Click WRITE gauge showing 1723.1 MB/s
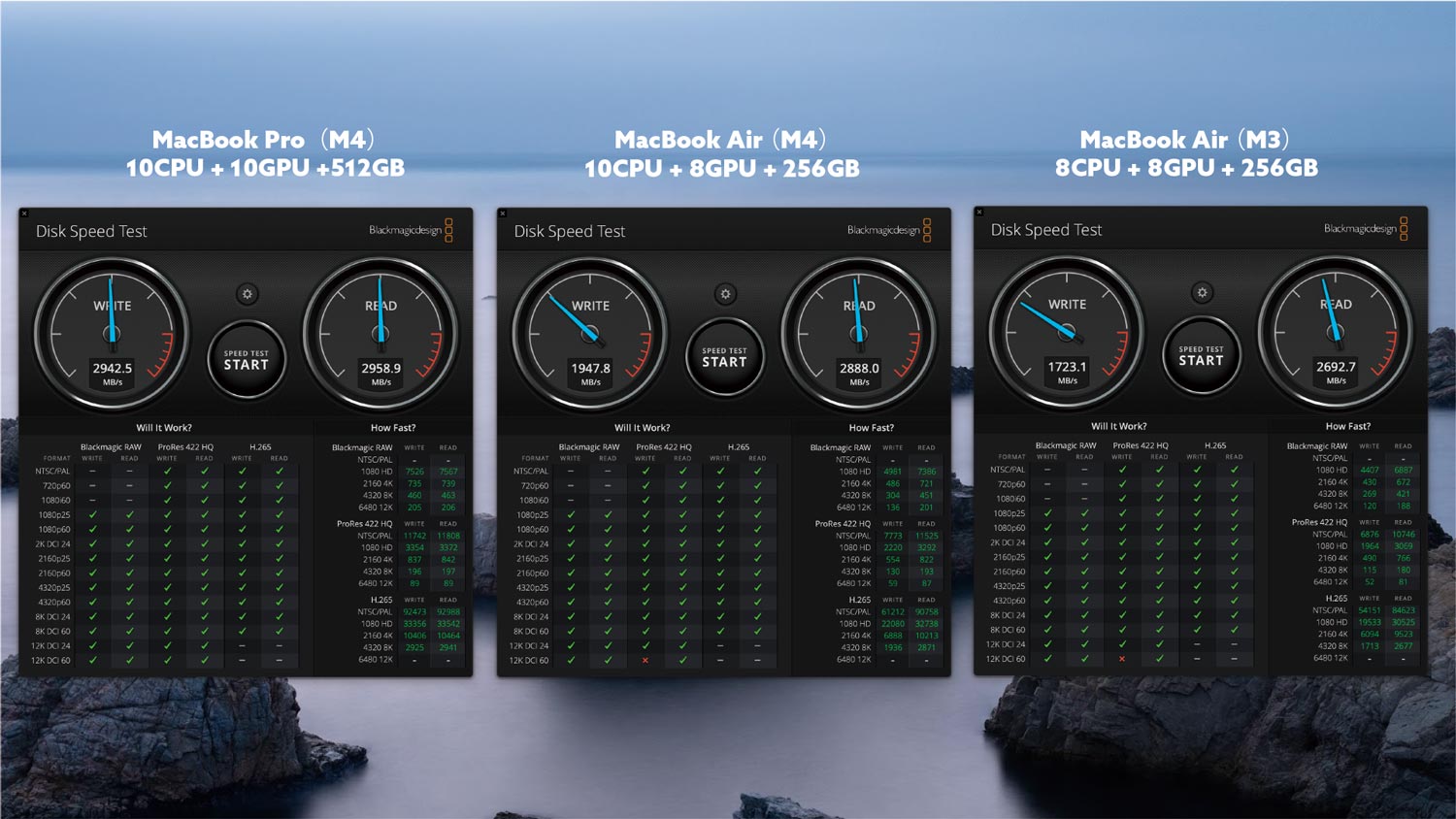This screenshot has height=819, width=1456. point(1067,333)
